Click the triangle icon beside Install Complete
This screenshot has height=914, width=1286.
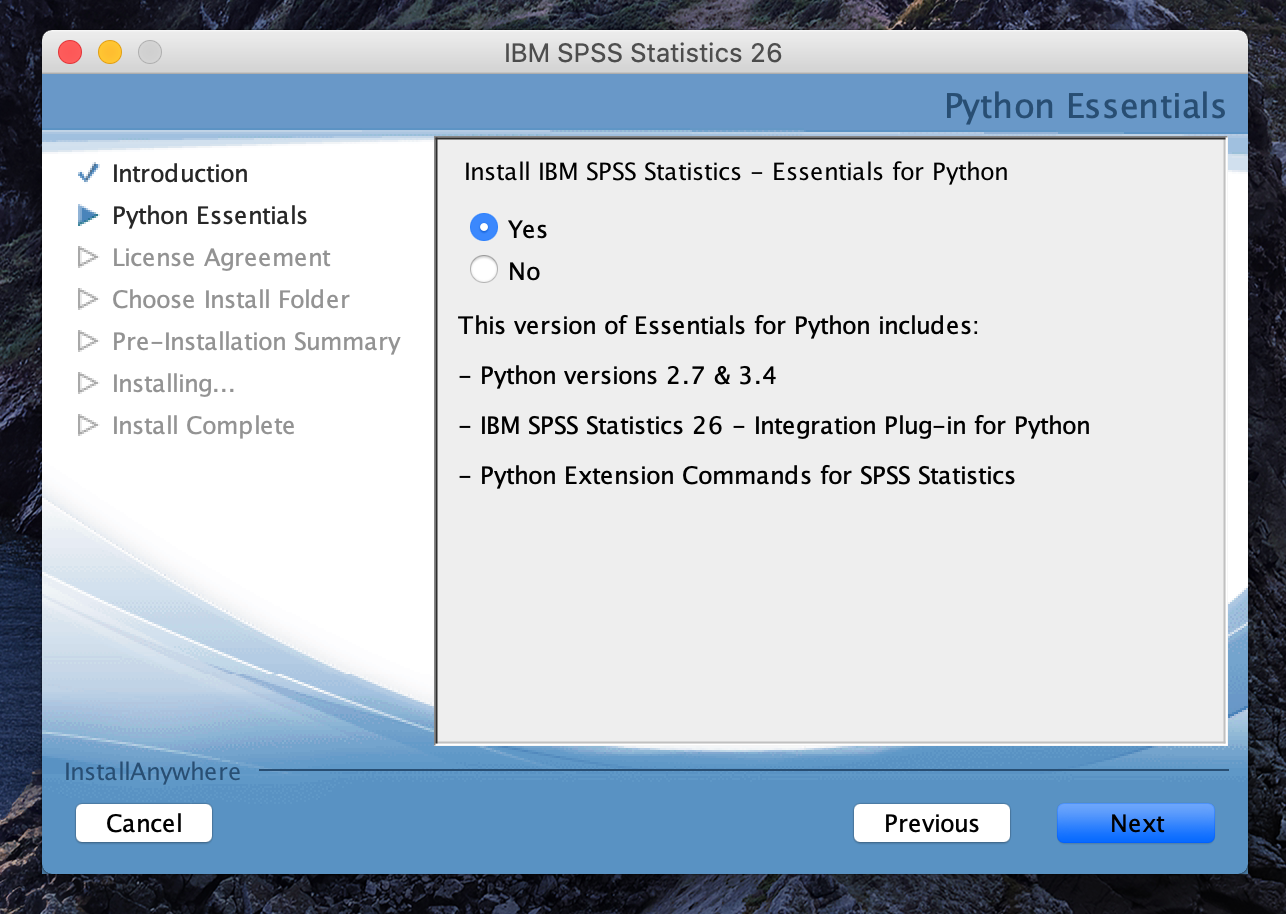click(88, 426)
